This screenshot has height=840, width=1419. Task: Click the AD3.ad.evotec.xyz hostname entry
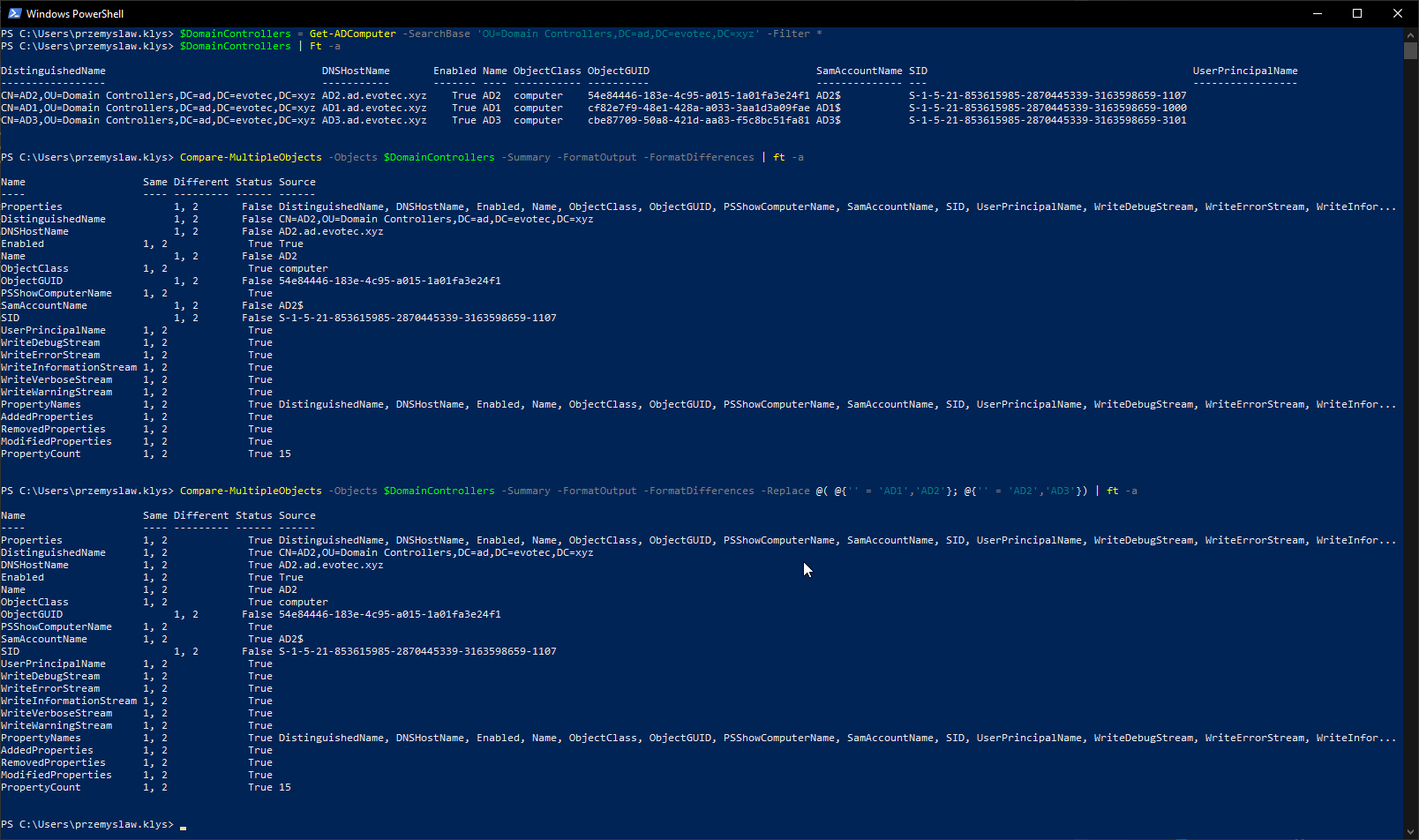[x=374, y=120]
